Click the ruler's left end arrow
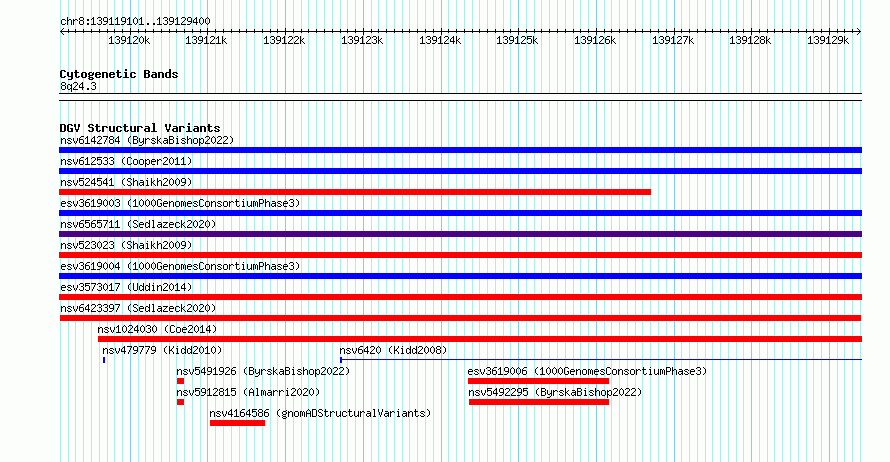This screenshot has height=462, width=890. pyautogui.click(x=62, y=32)
